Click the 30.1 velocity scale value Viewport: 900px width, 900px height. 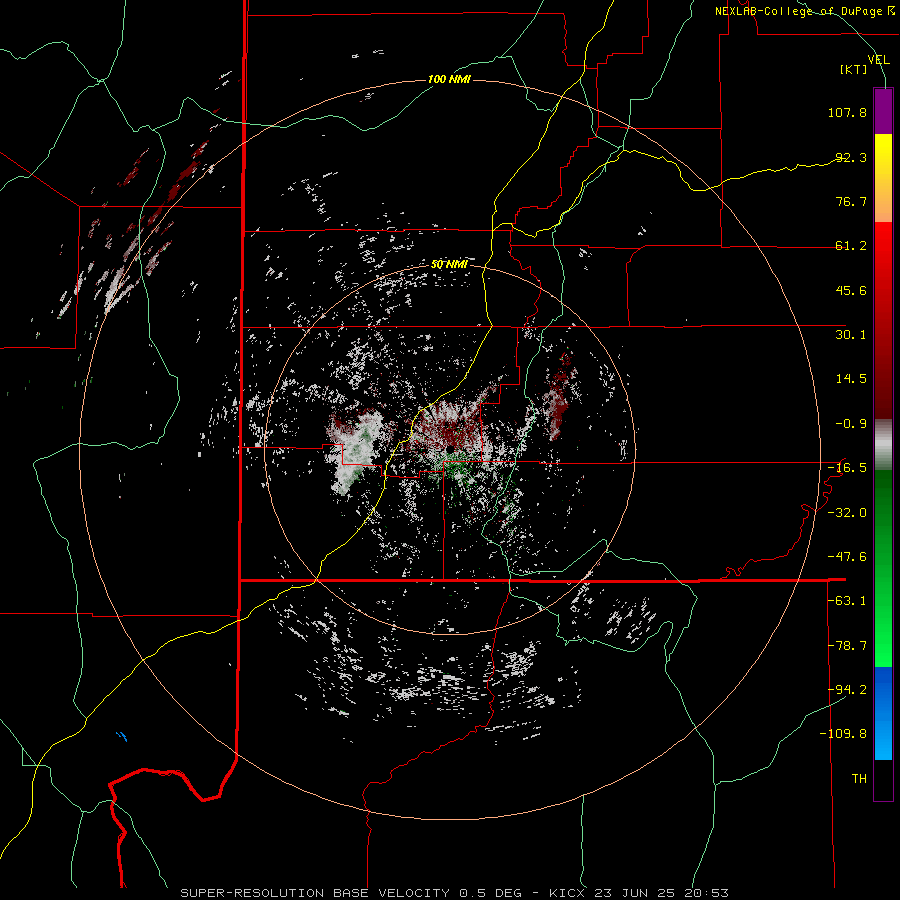pos(851,335)
